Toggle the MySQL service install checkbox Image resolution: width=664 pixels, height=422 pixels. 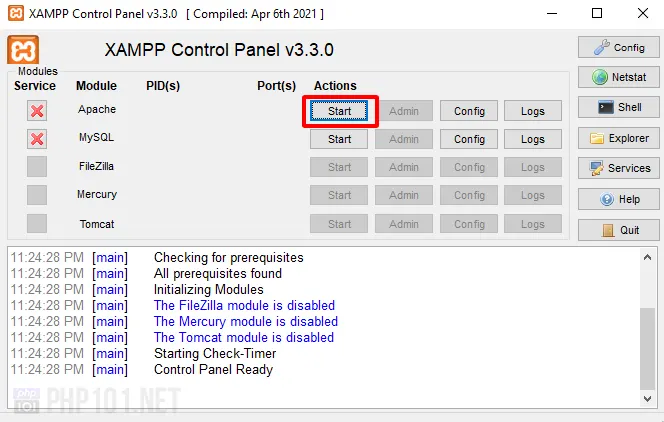37,139
